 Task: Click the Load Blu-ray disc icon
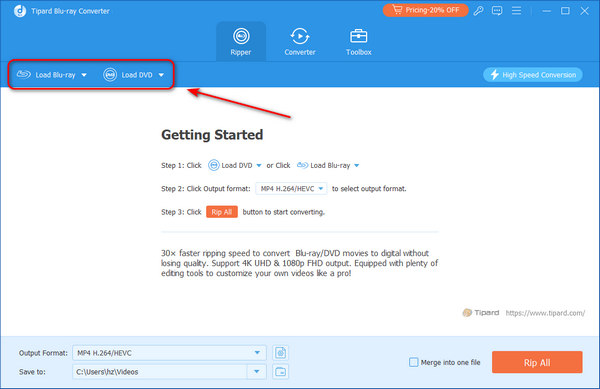24,74
